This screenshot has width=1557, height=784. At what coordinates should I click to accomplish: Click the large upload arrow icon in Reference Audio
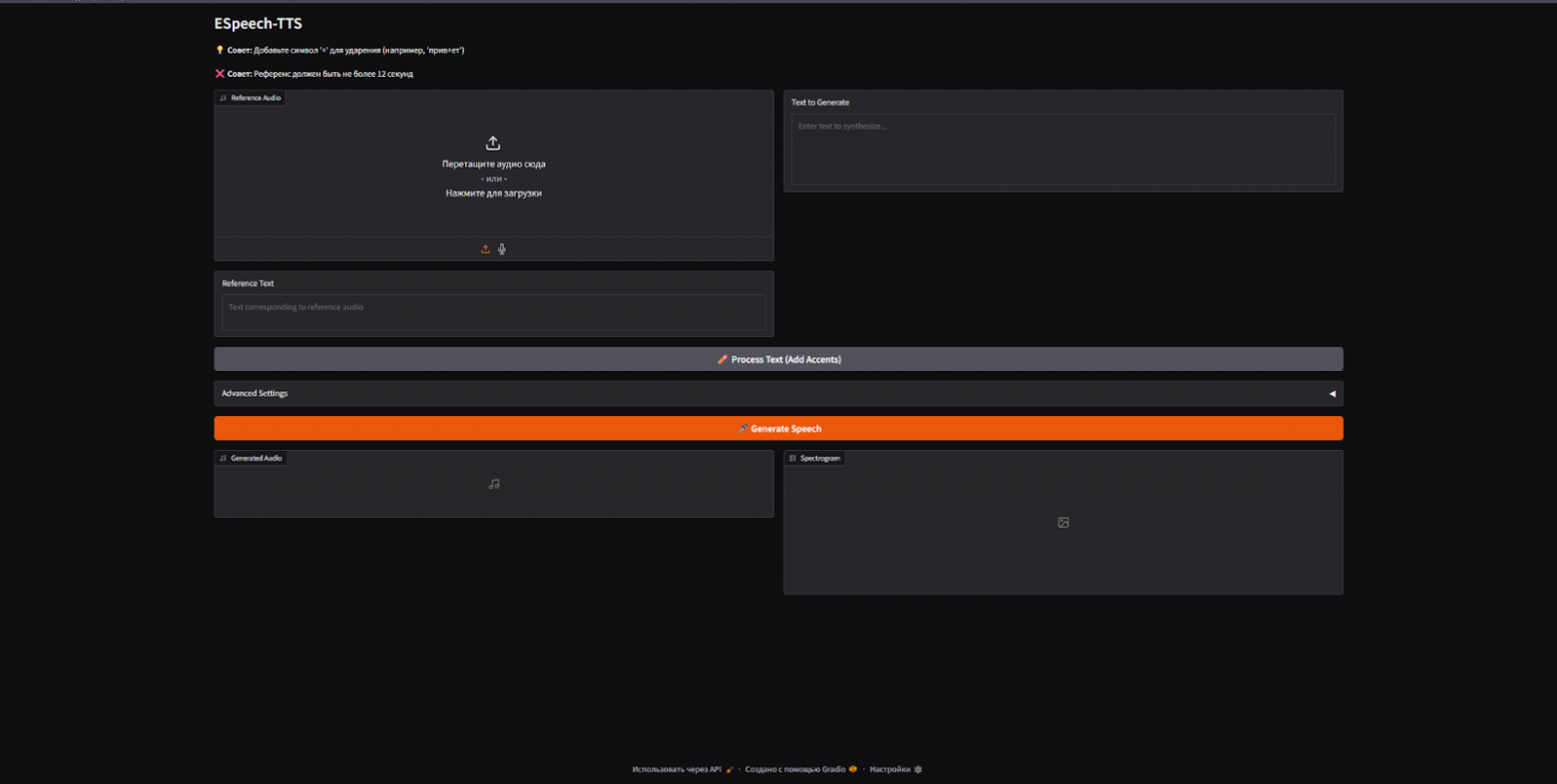coord(493,143)
